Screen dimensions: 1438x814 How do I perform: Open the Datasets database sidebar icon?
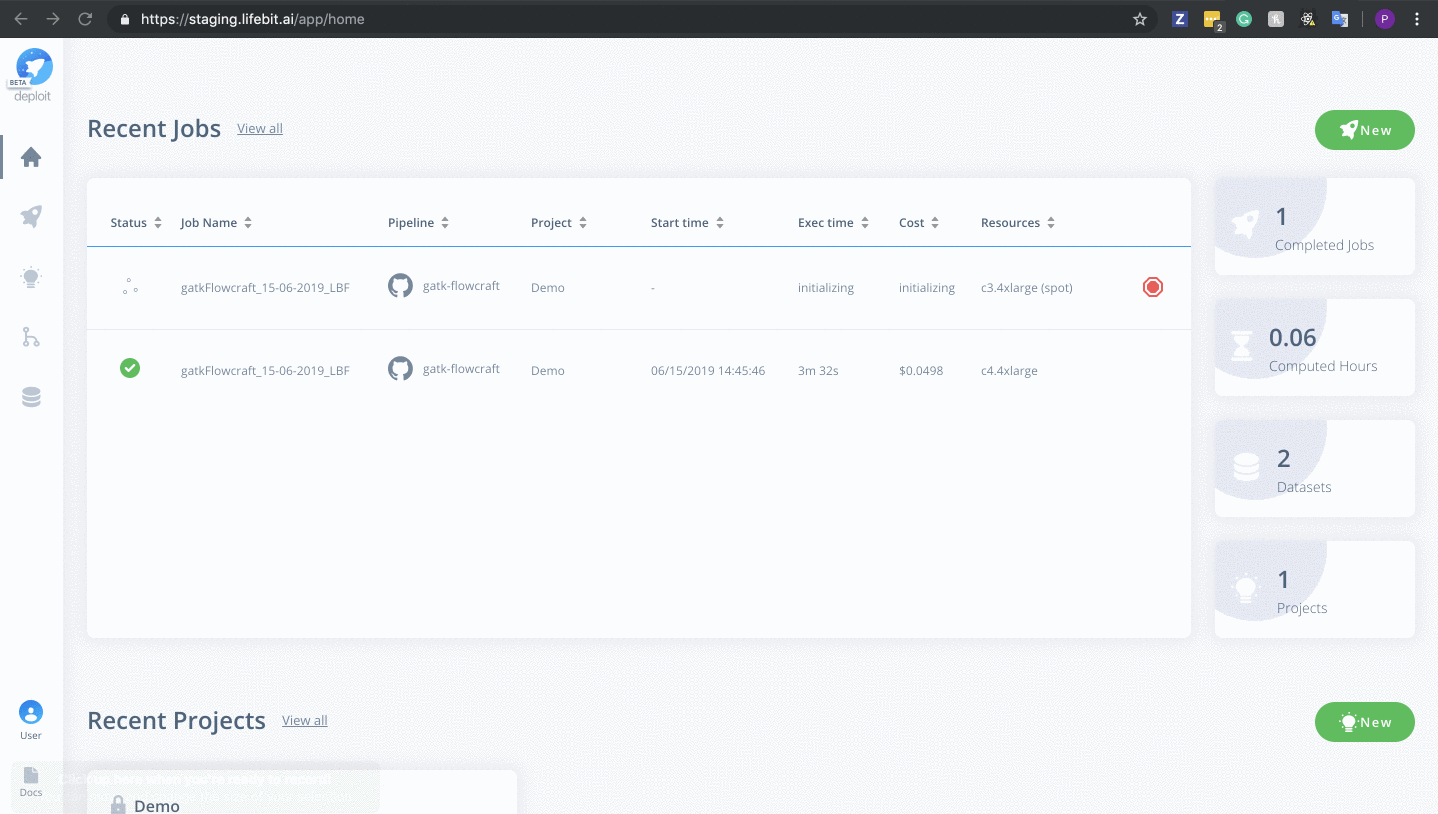(31, 398)
